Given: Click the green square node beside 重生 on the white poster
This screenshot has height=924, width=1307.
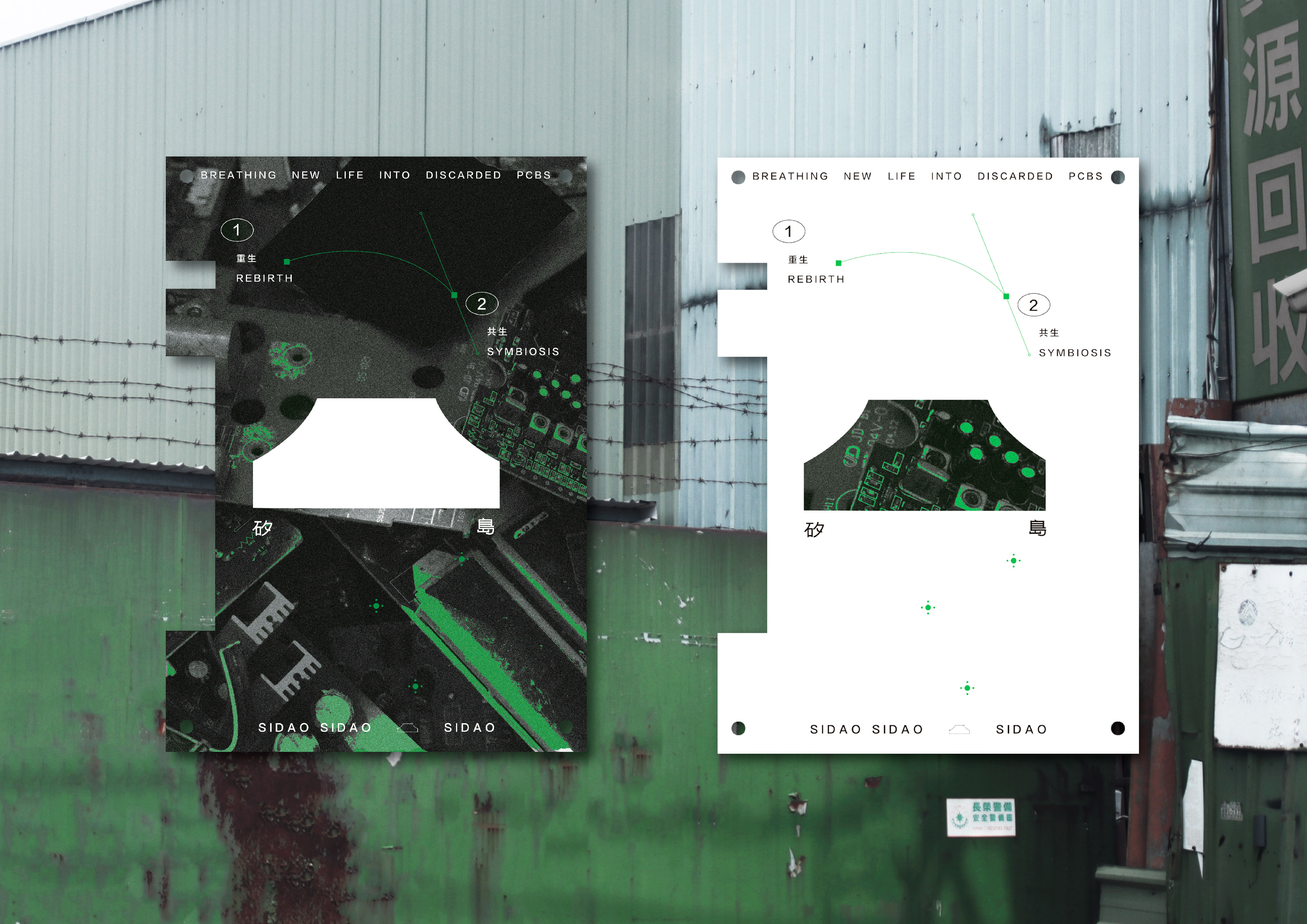Looking at the screenshot, I should point(839,263).
